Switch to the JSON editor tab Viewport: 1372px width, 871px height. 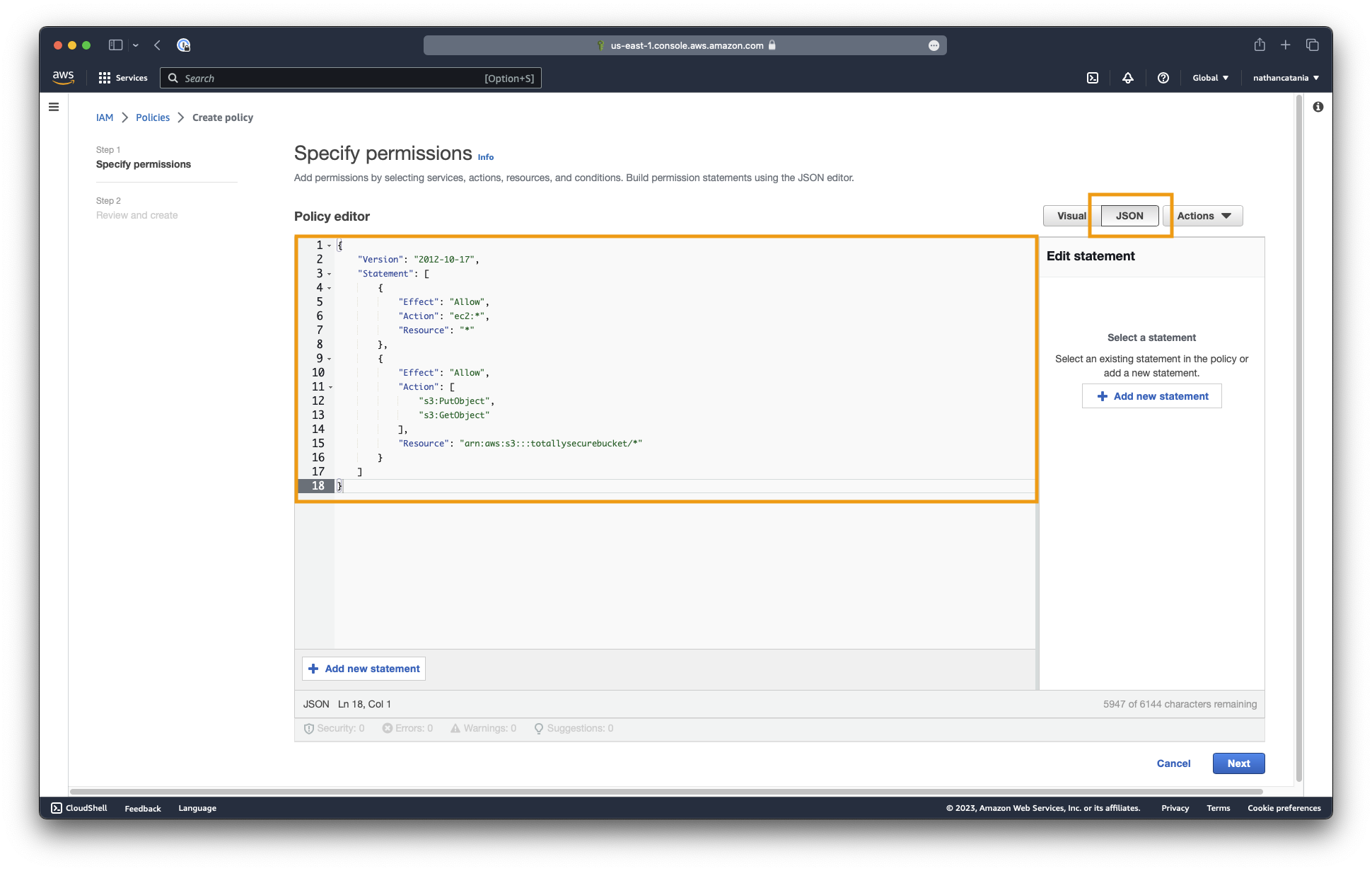point(1129,216)
